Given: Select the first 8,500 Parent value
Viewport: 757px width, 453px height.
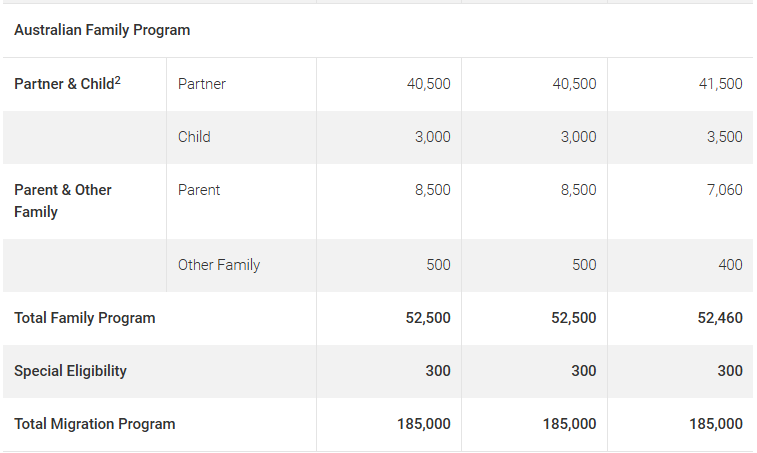Looking at the screenshot, I should [x=433, y=190].
